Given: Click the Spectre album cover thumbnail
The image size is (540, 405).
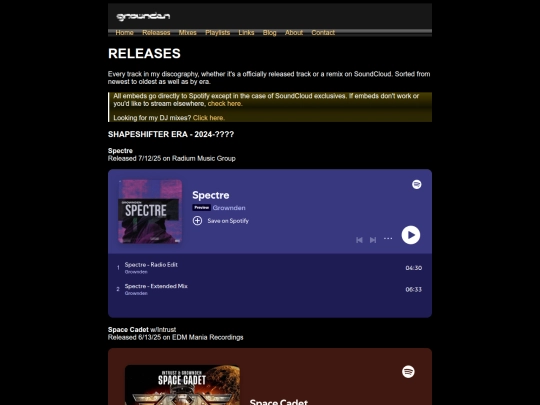Looking at the screenshot, I should point(150,211).
